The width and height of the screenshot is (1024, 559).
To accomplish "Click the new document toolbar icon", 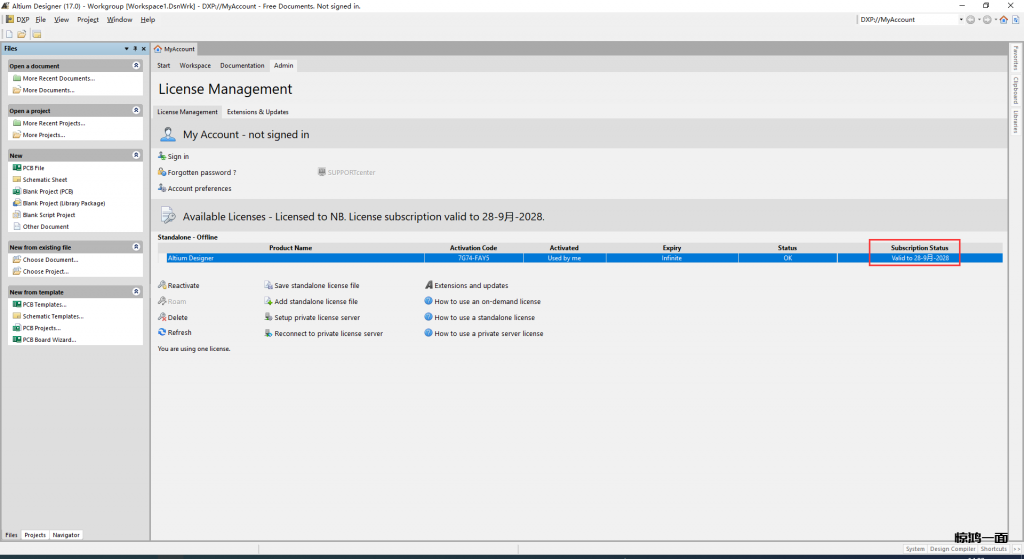I will coord(9,33).
